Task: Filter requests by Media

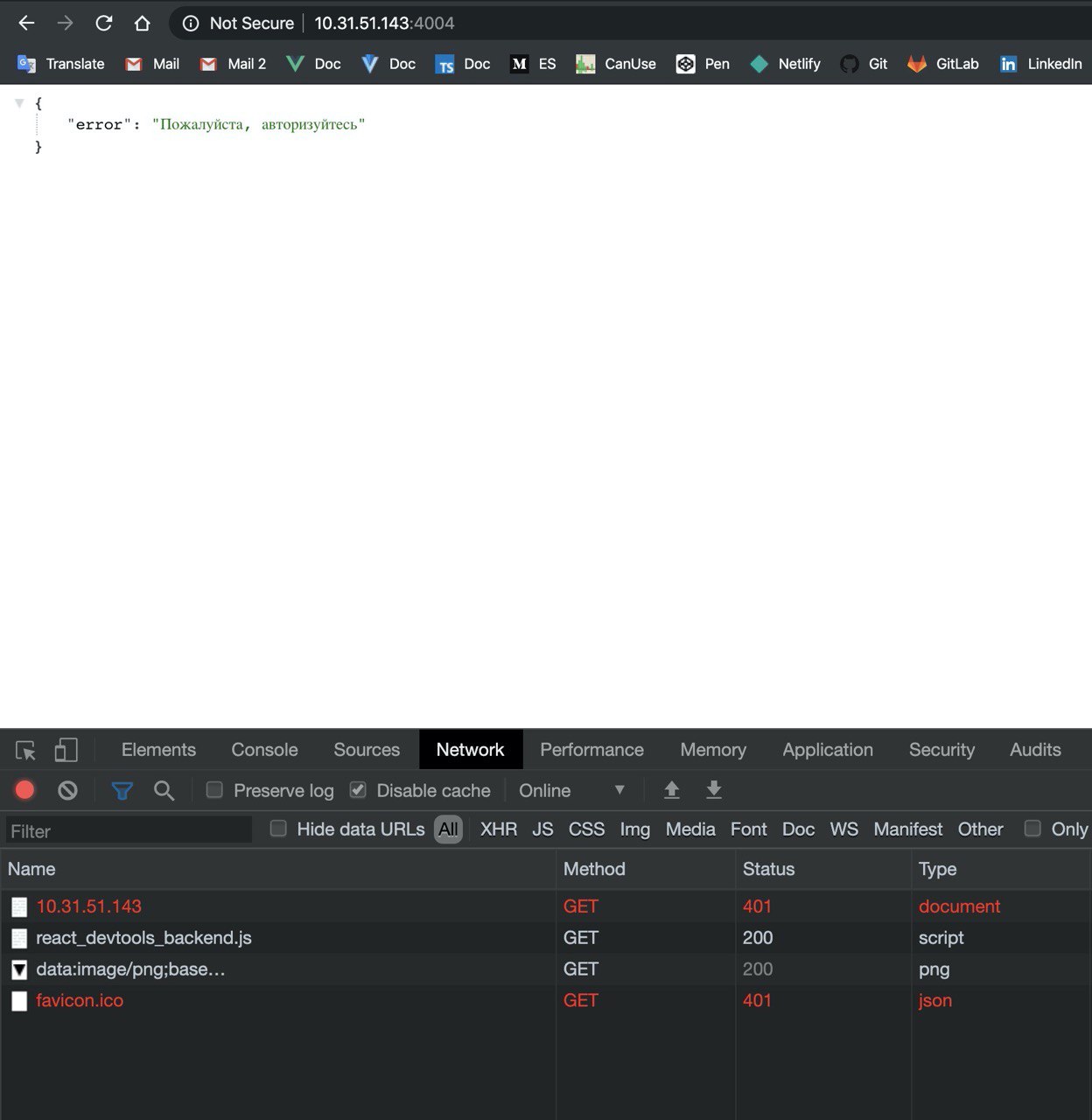Action: pos(690,829)
